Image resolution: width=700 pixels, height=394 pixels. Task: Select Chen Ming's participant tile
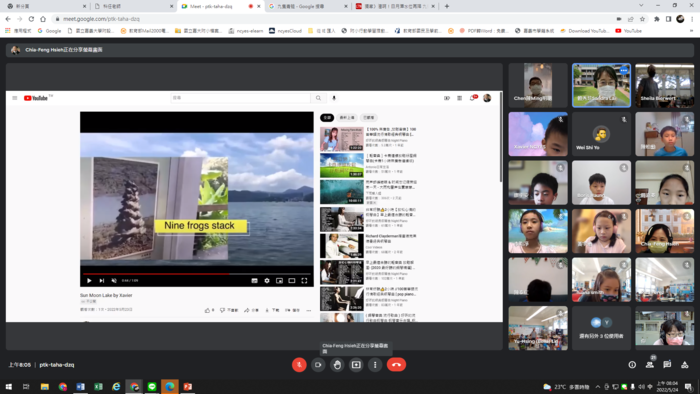(538, 85)
